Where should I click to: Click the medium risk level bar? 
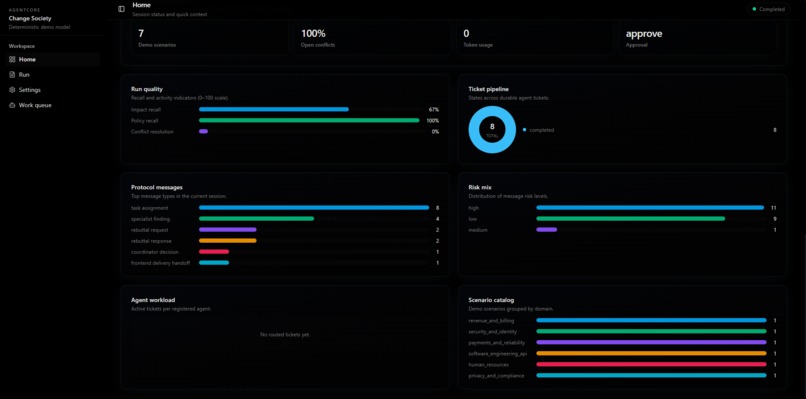[651, 230]
